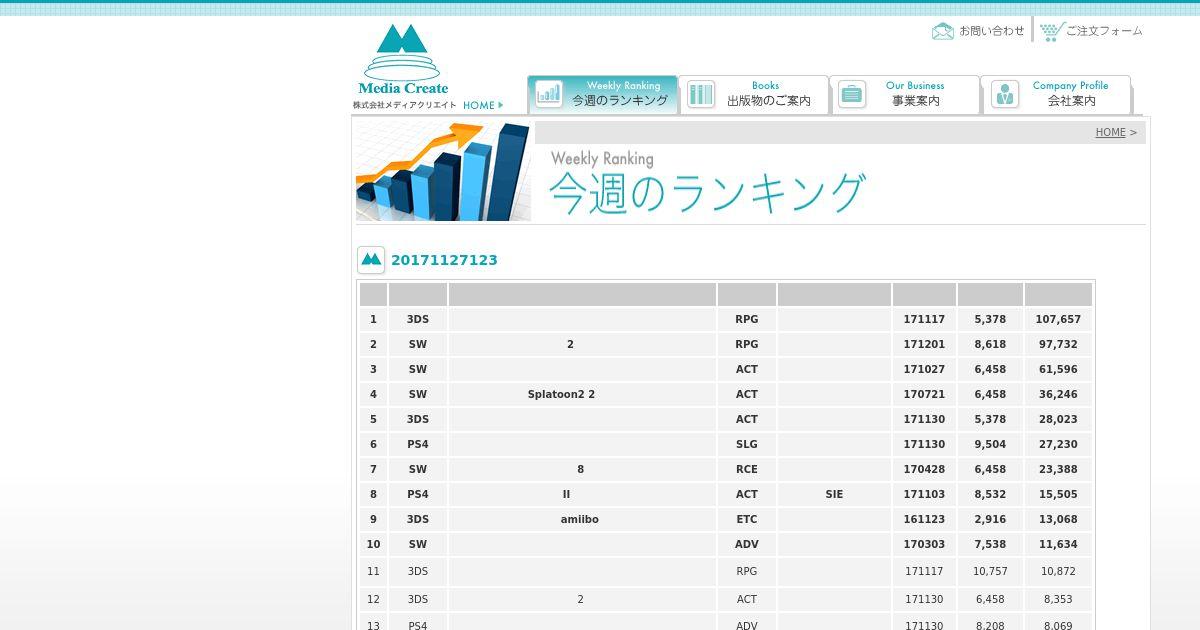Click sales value 107,657 in rank 1
This screenshot has height=630, width=1200.
(1058, 319)
